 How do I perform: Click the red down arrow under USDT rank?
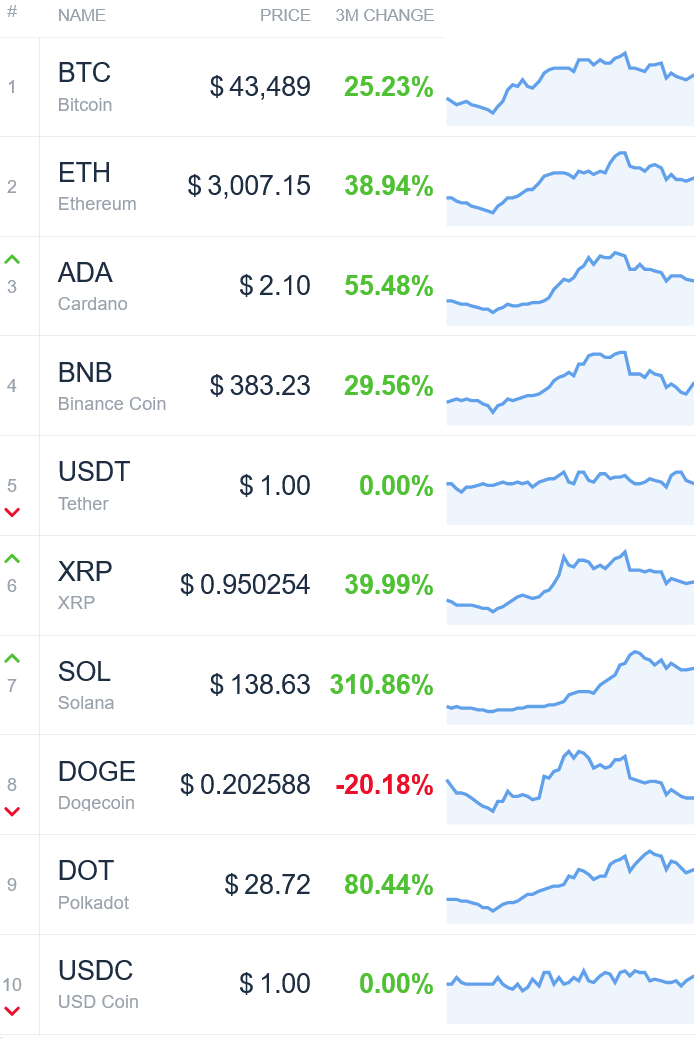[12, 512]
